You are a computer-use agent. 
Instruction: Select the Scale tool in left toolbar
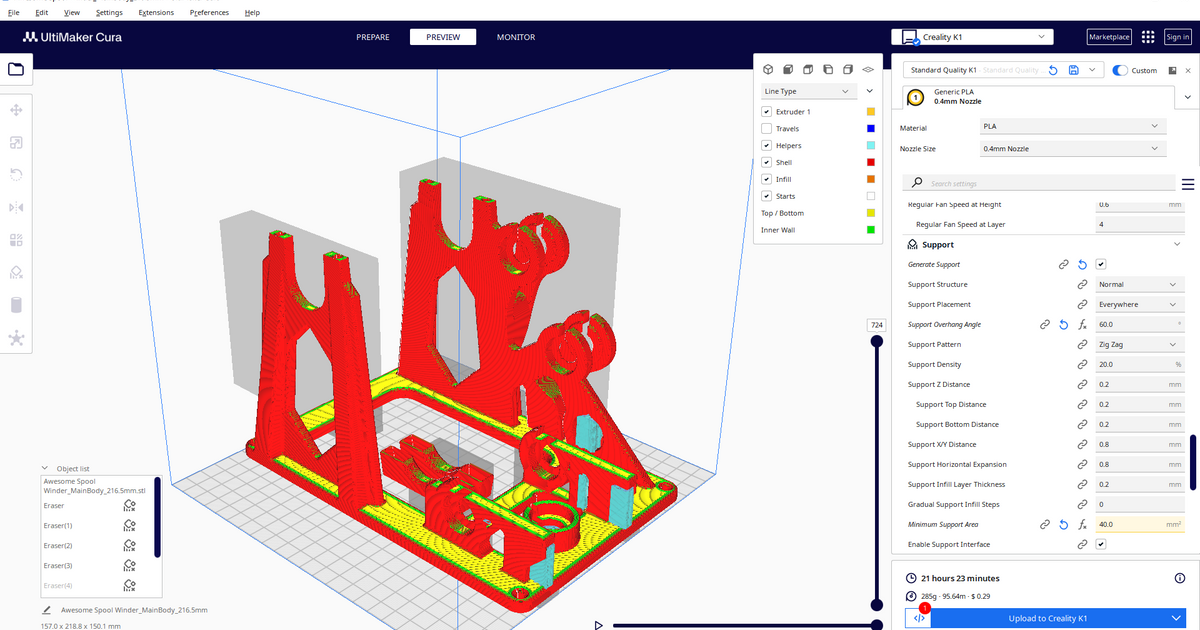click(16, 143)
